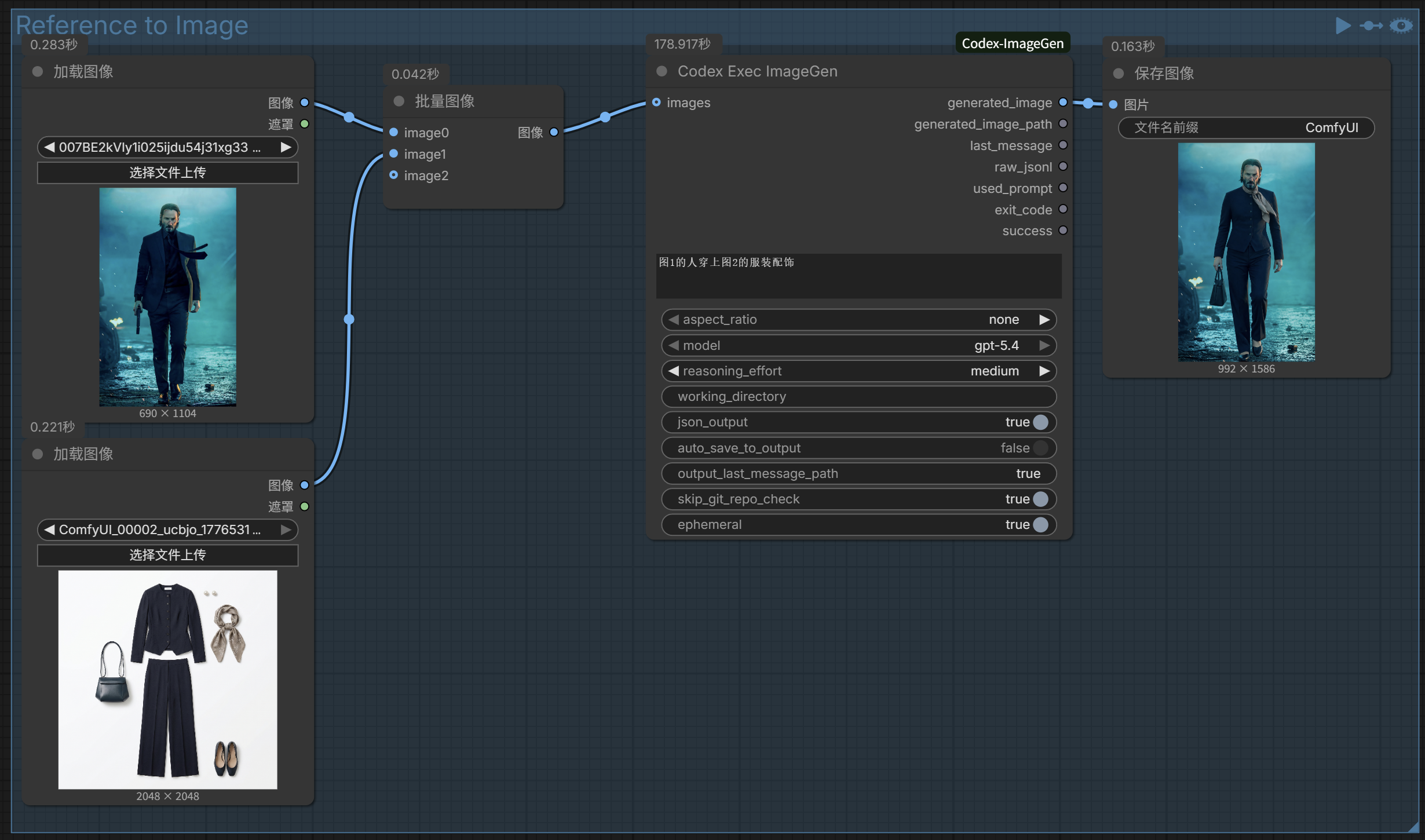Select next file in 007BE2kVly image selector
Viewport: 1425px width, 840px height.
[286, 147]
